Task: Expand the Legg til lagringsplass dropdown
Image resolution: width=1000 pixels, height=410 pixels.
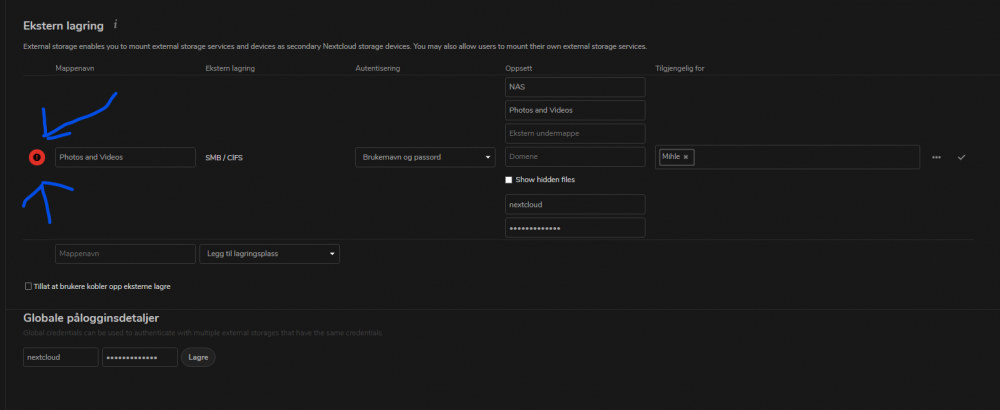Action: (x=269, y=254)
